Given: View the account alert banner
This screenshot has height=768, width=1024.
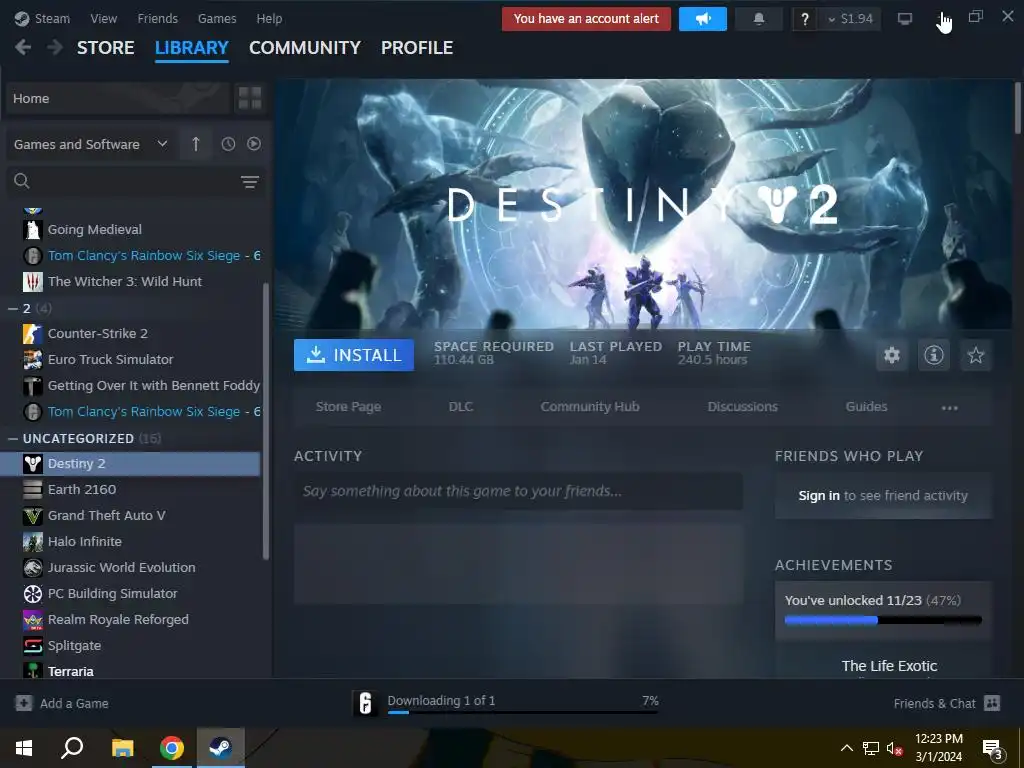Looking at the screenshot, I should click(x=586, y=19).
